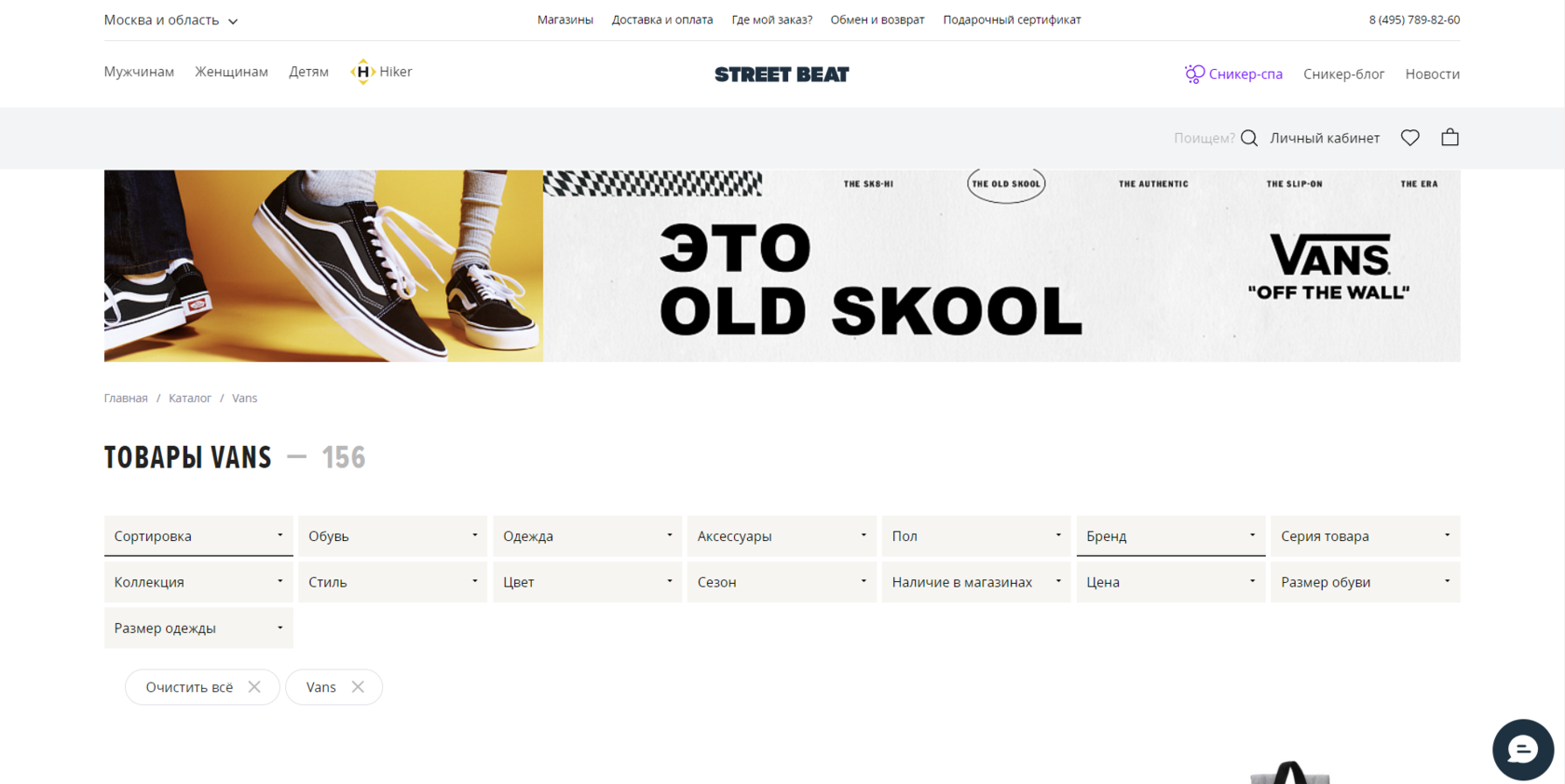1565x784 pixels.
Task: Open Доставка и оплата page
Action: (662, 20)
